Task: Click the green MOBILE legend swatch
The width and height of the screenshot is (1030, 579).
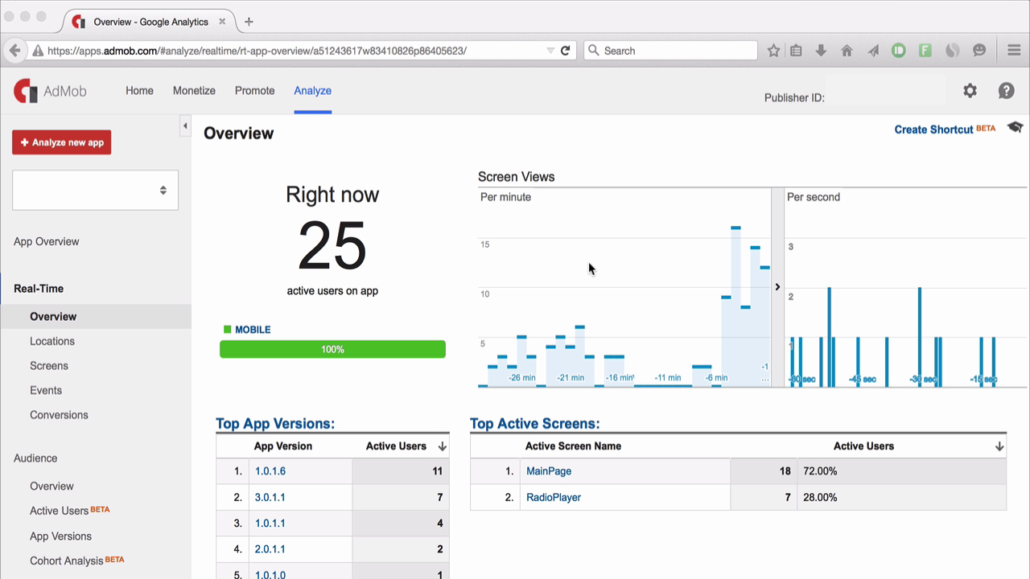Action: tap(227, 329)
